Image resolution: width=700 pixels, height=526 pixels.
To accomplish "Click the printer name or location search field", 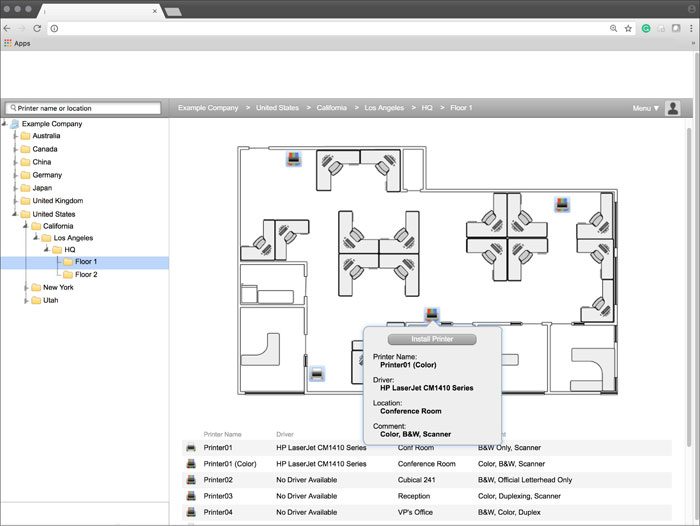I will pos(86,108).
